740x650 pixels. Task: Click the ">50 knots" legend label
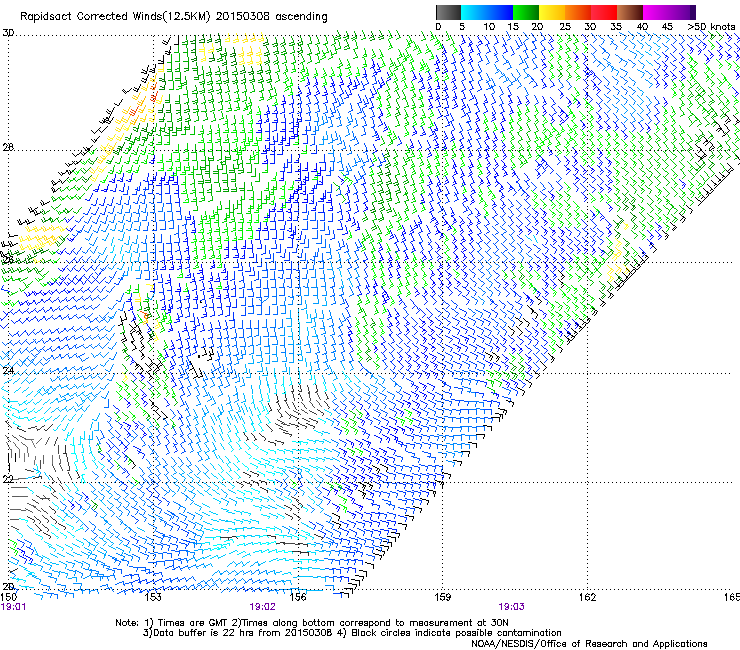point(711,26)
